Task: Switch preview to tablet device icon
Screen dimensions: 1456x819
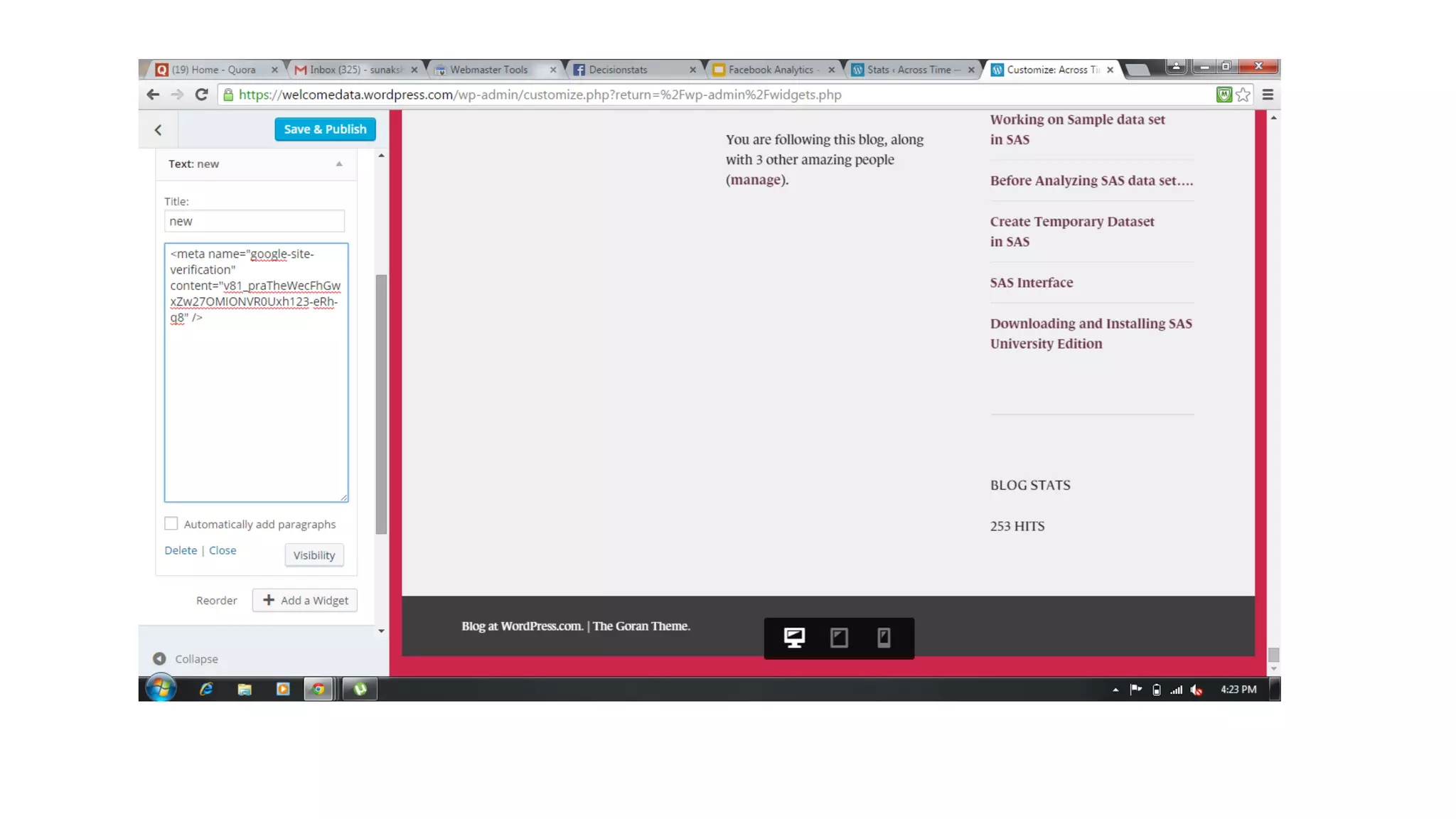Action: pyautogui.click(x=839, y=638)
